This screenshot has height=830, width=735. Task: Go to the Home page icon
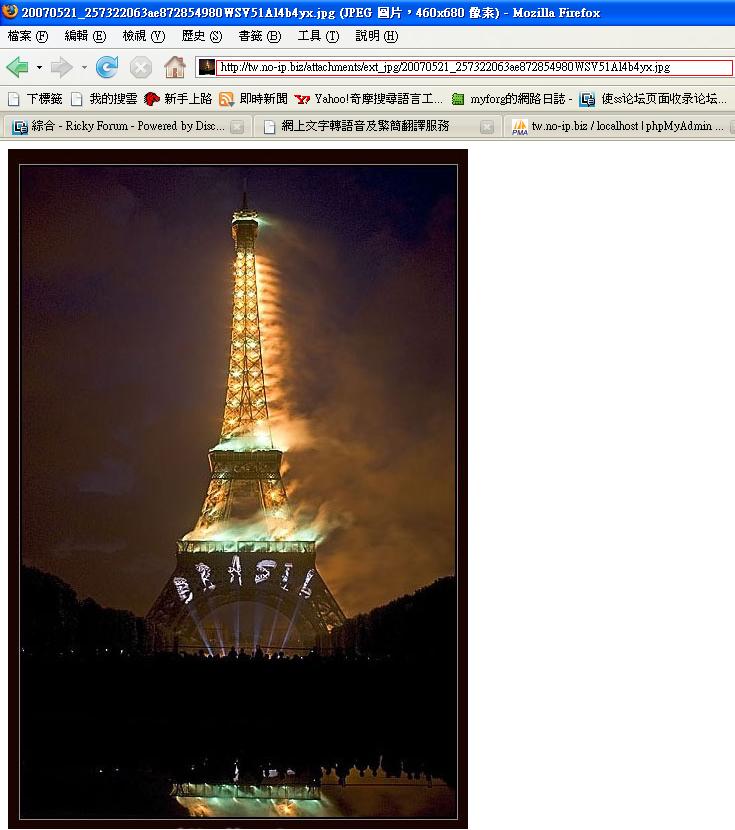tap(175, 67)
